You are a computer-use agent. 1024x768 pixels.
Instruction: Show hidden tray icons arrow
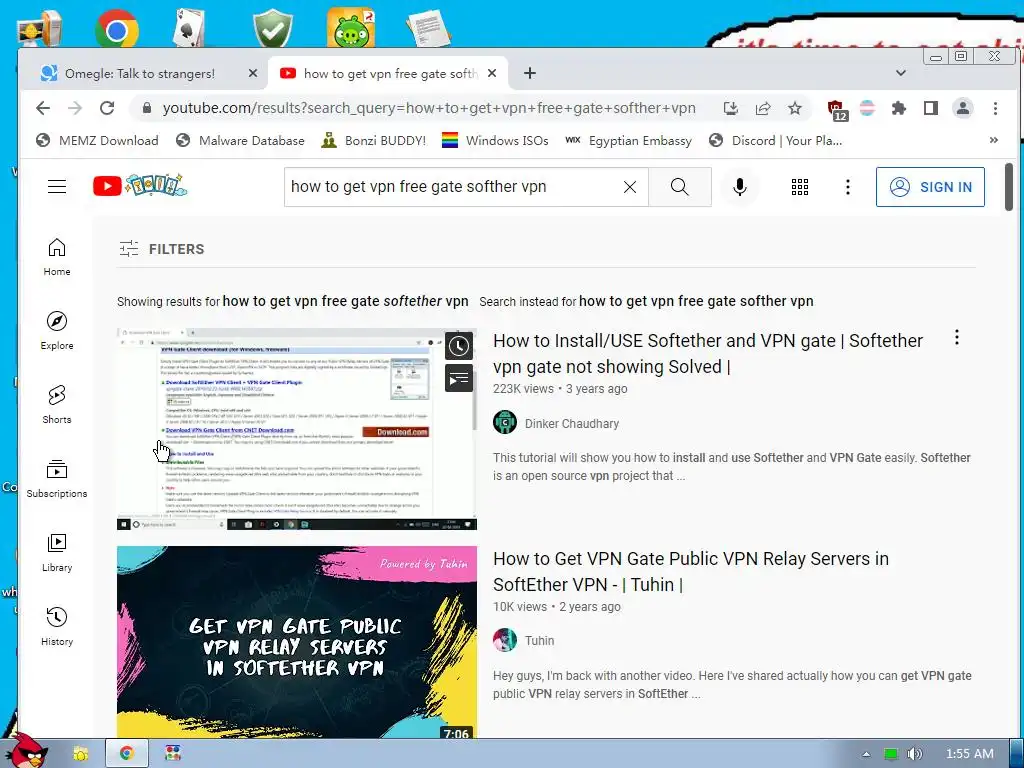[x=866, y=754]
